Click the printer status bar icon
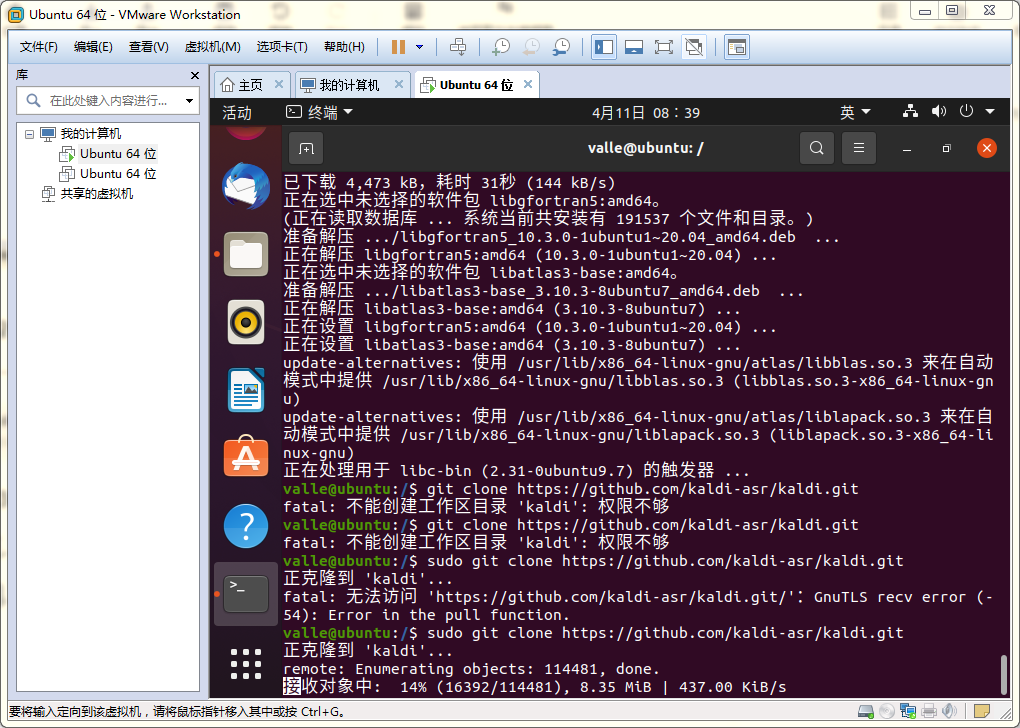Viewport: 1020px width, 728px height. click(x=929, y=712)
